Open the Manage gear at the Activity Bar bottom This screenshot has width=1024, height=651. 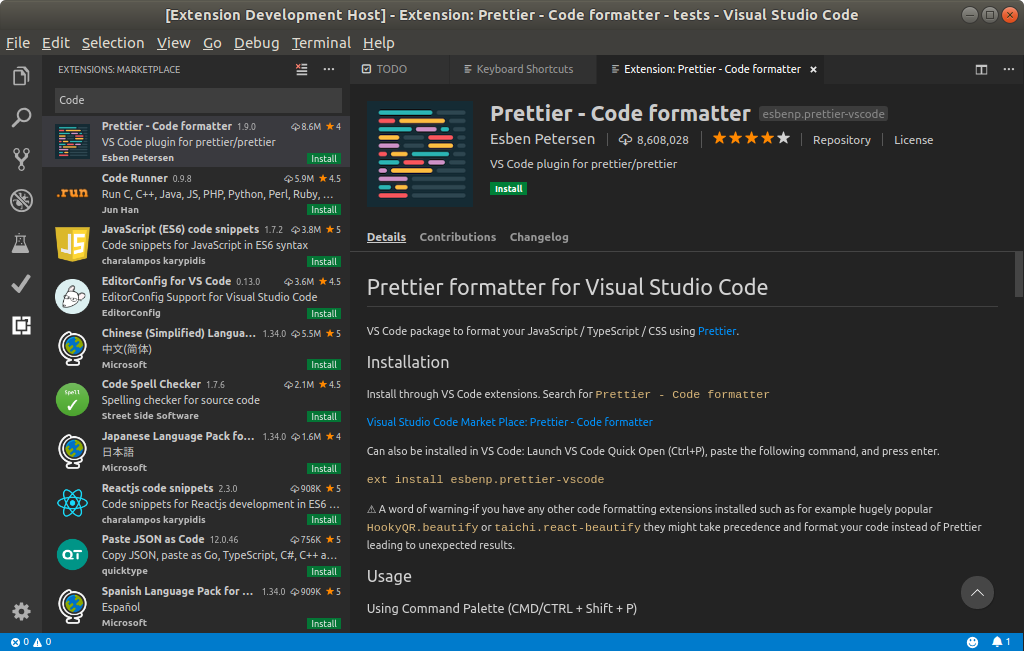(x=20, y=611)
